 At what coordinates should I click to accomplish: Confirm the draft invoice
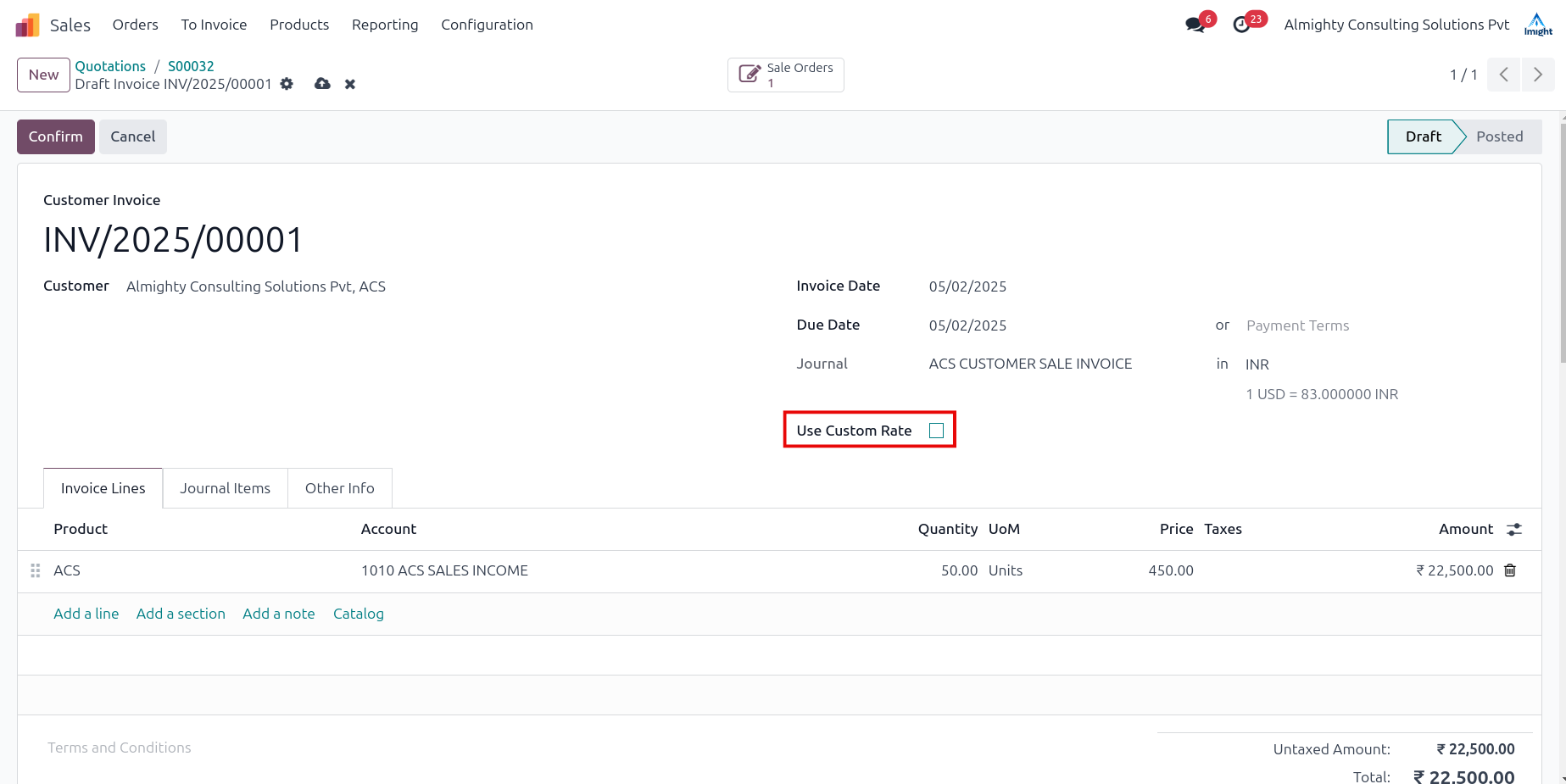pos(55,136)
